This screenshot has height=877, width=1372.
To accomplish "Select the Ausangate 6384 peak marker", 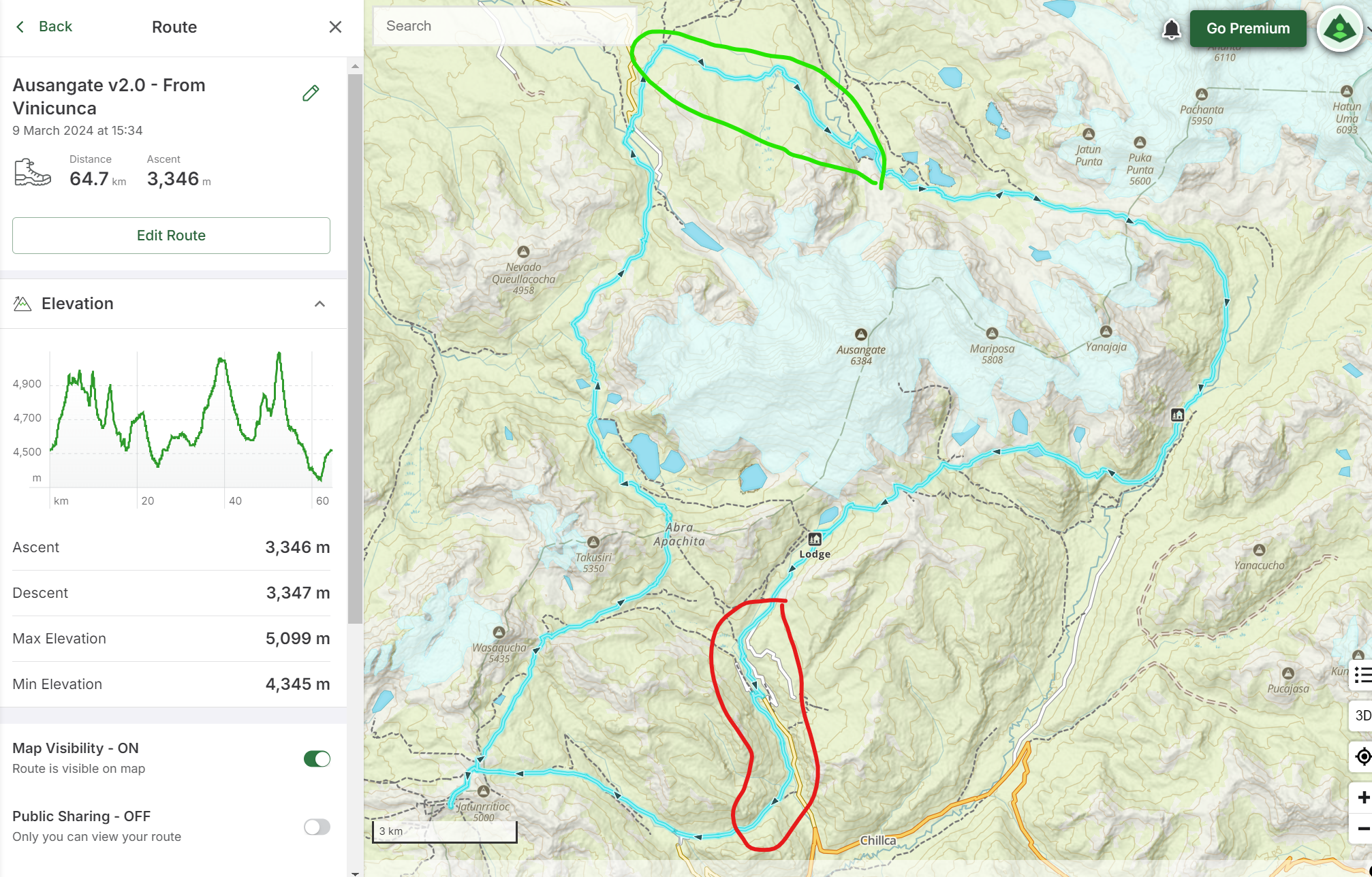I will (x=861, y=334).
